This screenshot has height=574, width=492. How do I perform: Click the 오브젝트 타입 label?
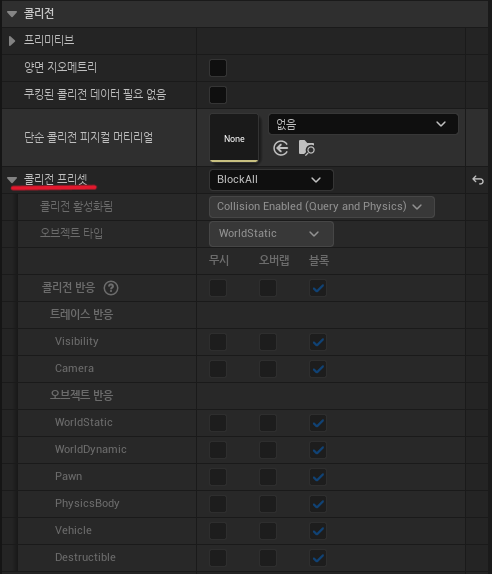[71, 233]
